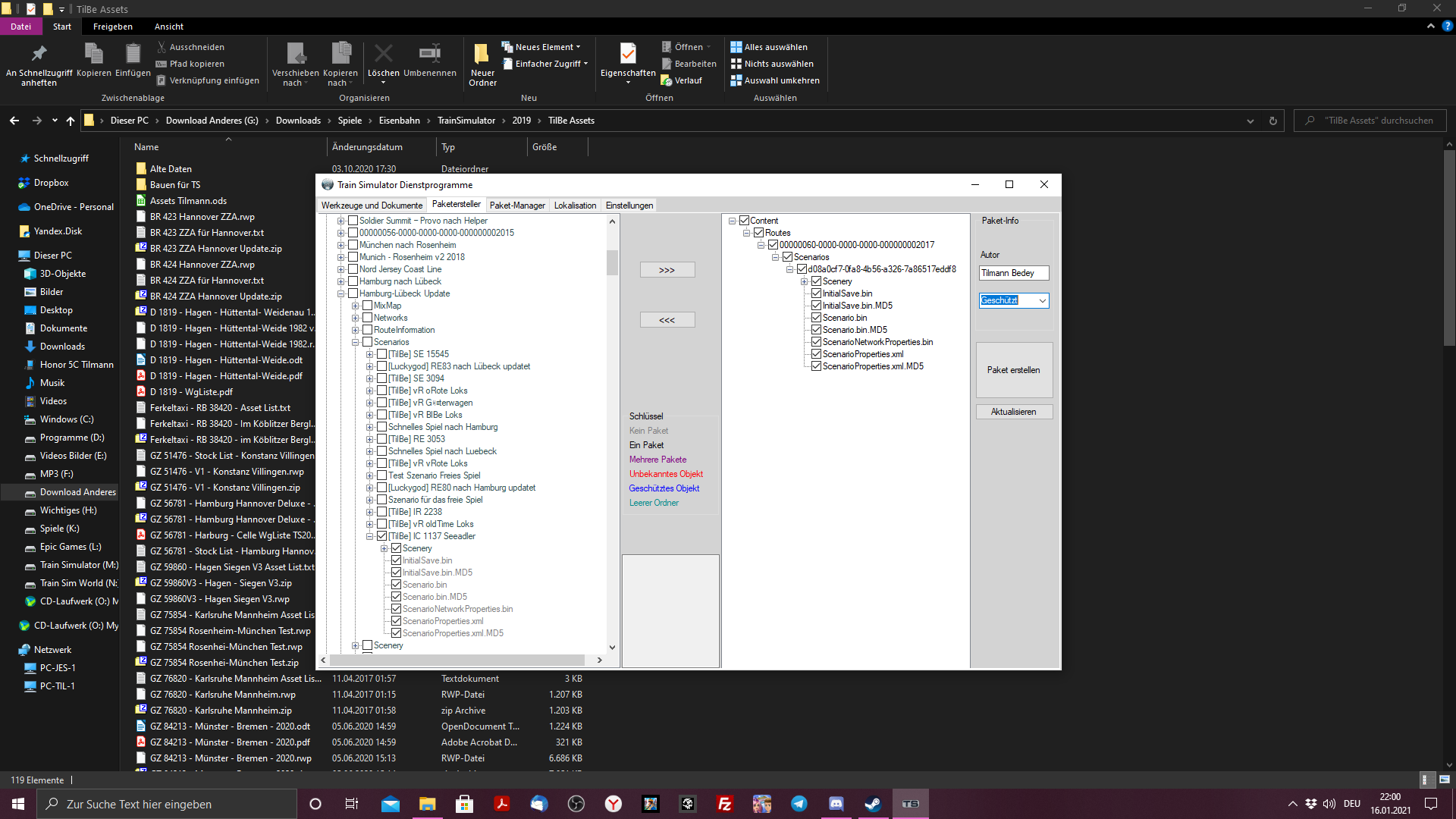Collapse the Hamburg-Lübeck Update node
1456x819 pixels.
pos(340,293)
